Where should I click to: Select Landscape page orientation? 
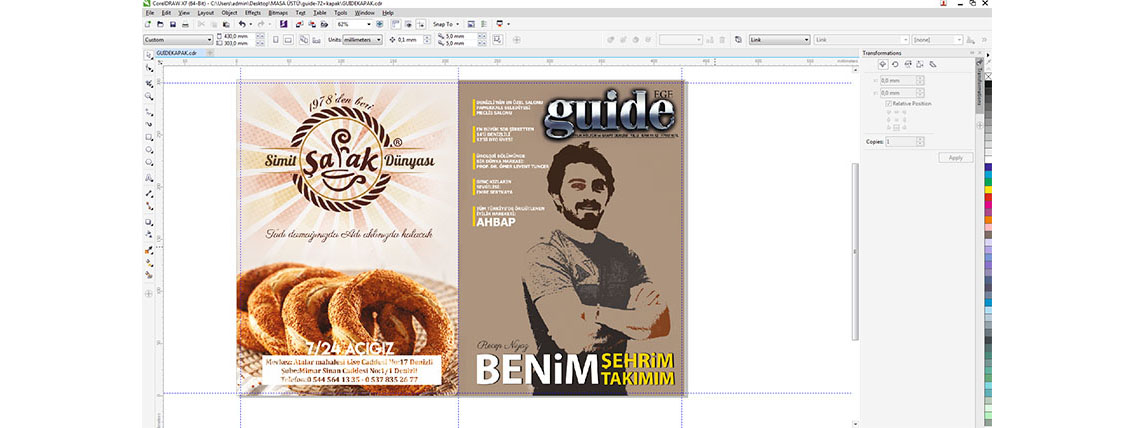click(288, 40)
